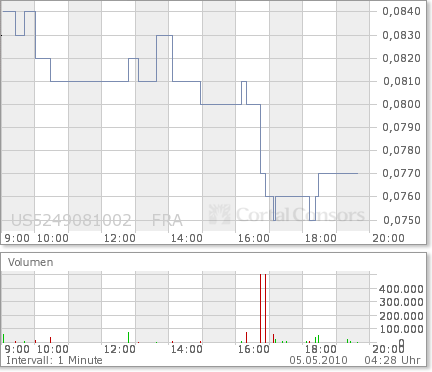This screenshot has width=432, height=372.
Task: Click the 0,0760 price axis label
Action: click(x=401, y=196)
